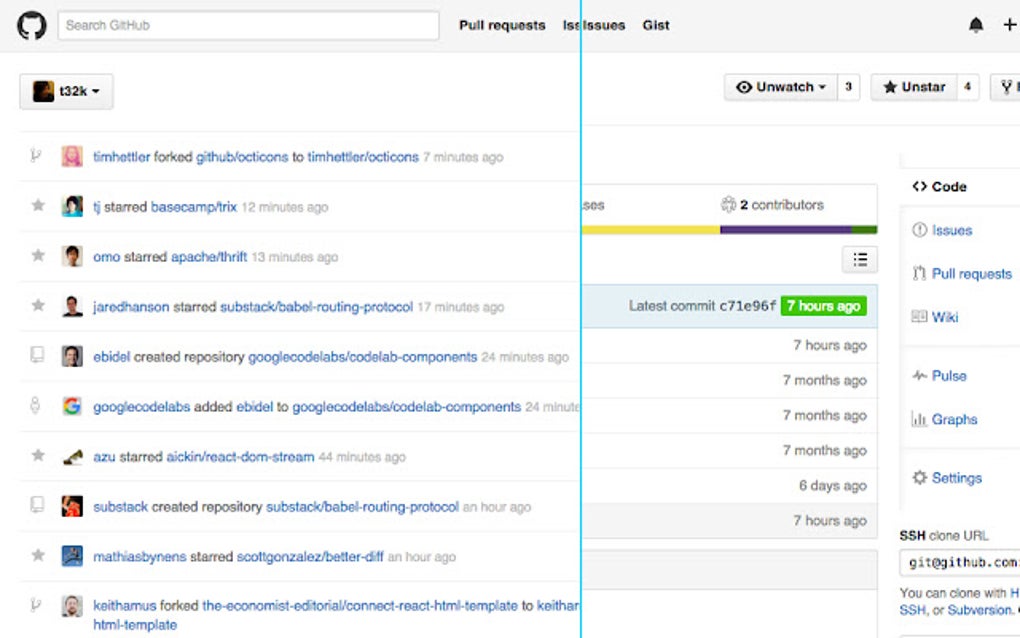Open the Pulse icon in sidebar
This screenshot has height=638, width=1020.
click(x=919, y=376)
